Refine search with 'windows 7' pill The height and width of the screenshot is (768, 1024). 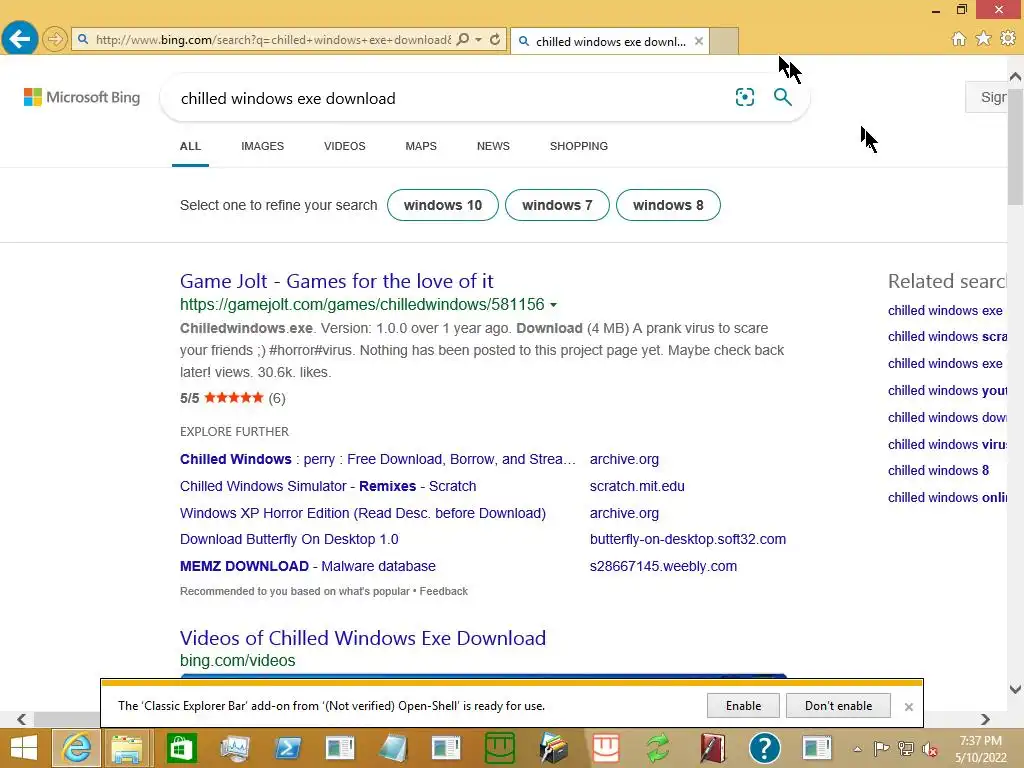click(x=557, y=205)
